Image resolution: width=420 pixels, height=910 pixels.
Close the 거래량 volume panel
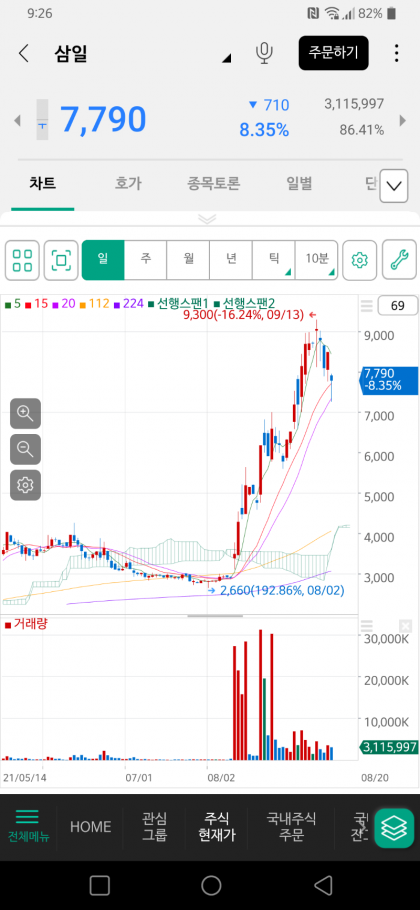[405, 626]
